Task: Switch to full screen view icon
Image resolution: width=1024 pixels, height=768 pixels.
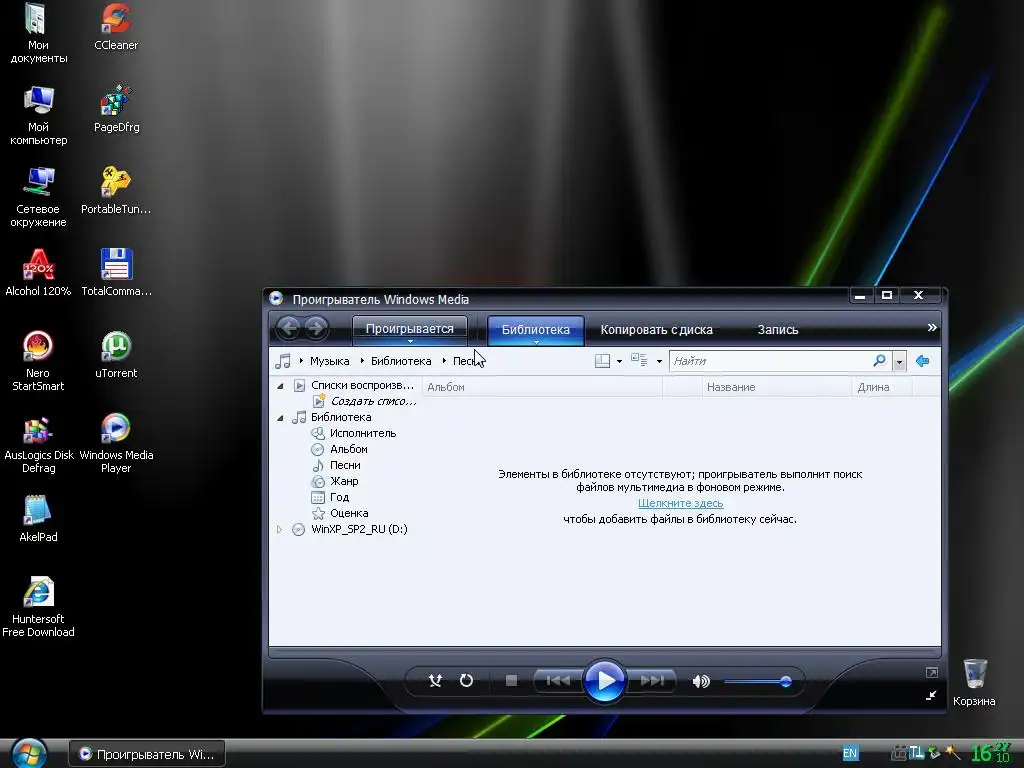Action: tap(932, 673)
